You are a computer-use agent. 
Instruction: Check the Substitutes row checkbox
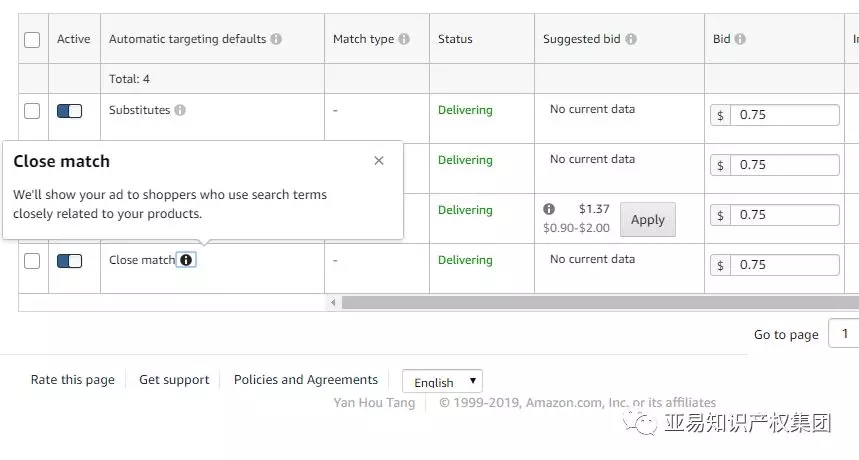[x=32, y=111]
